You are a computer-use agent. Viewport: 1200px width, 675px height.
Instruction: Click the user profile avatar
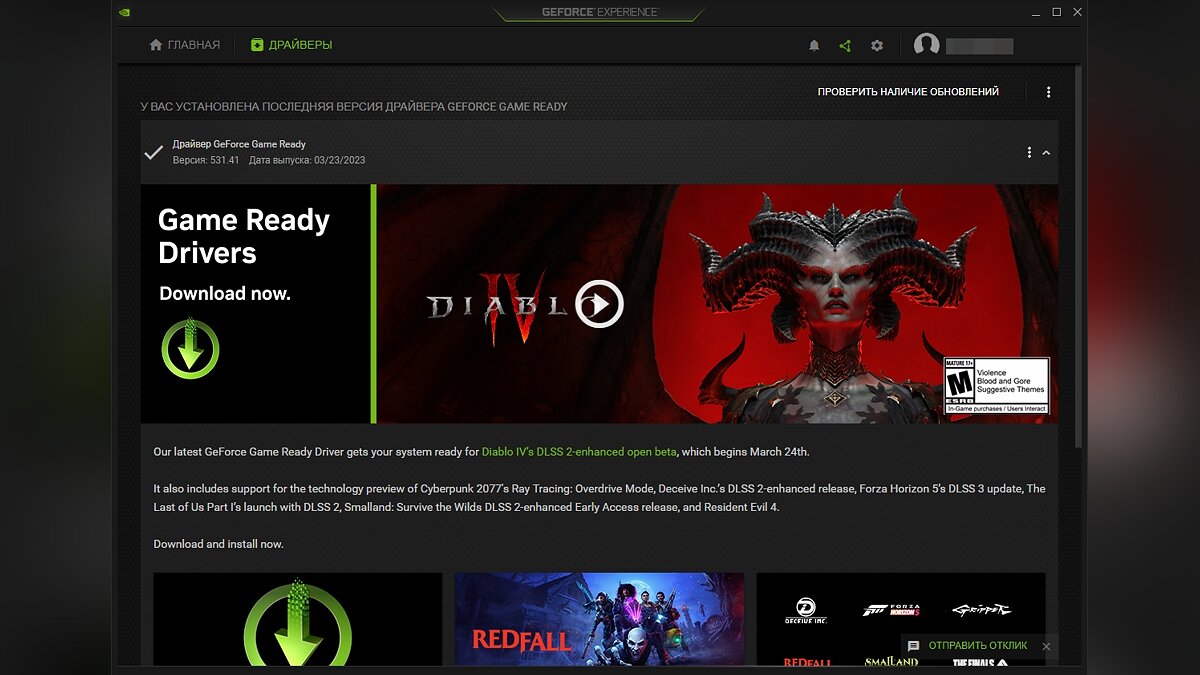tap(927, 45)
